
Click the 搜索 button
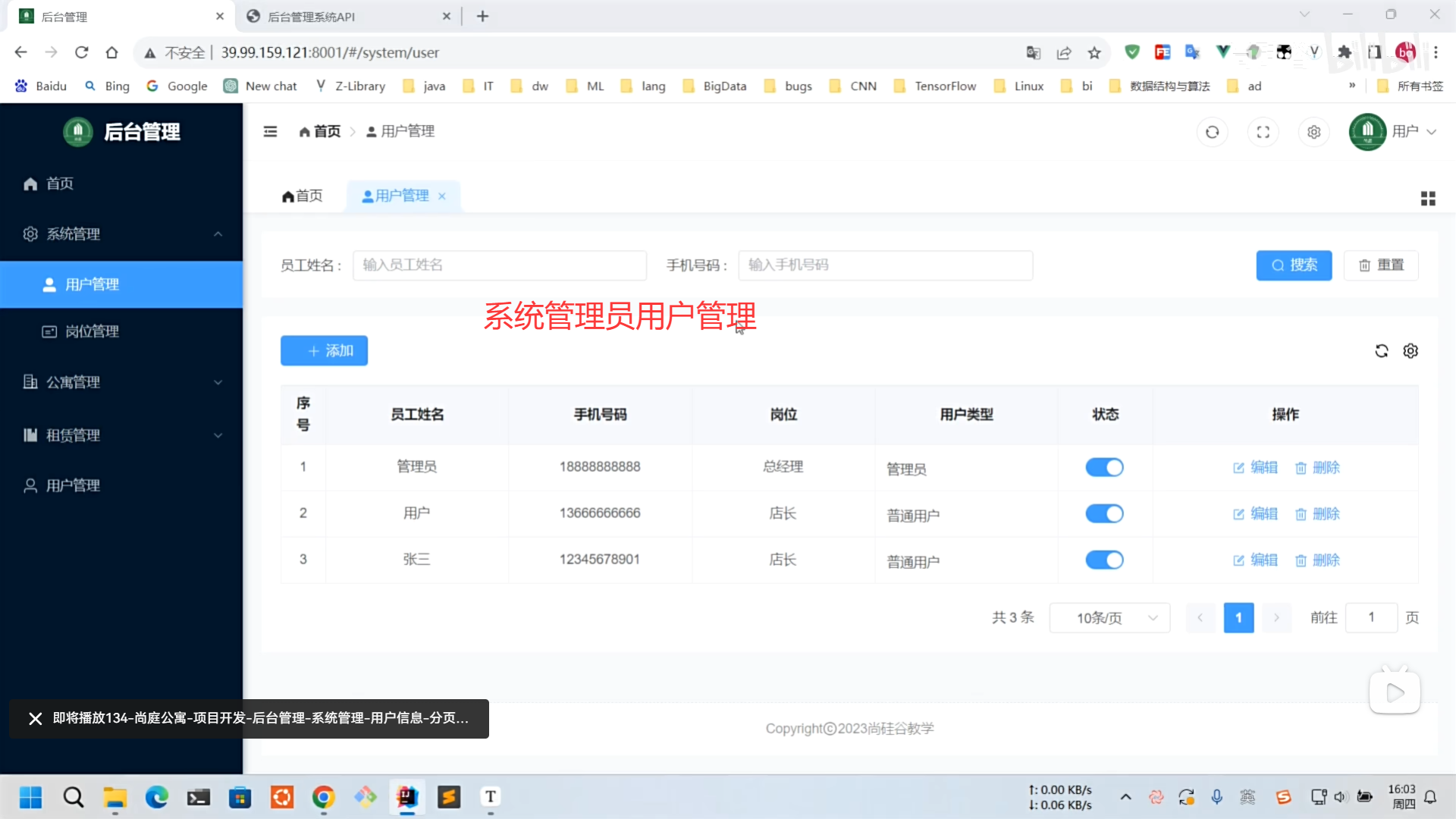click(1293, 265)
